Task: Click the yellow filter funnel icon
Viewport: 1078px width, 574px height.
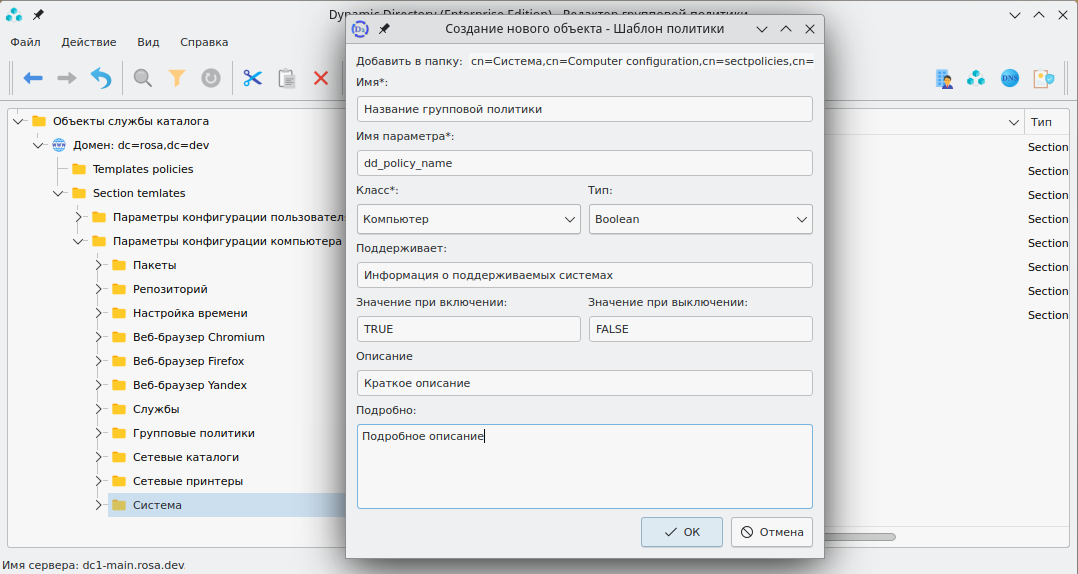Action: 177,78
